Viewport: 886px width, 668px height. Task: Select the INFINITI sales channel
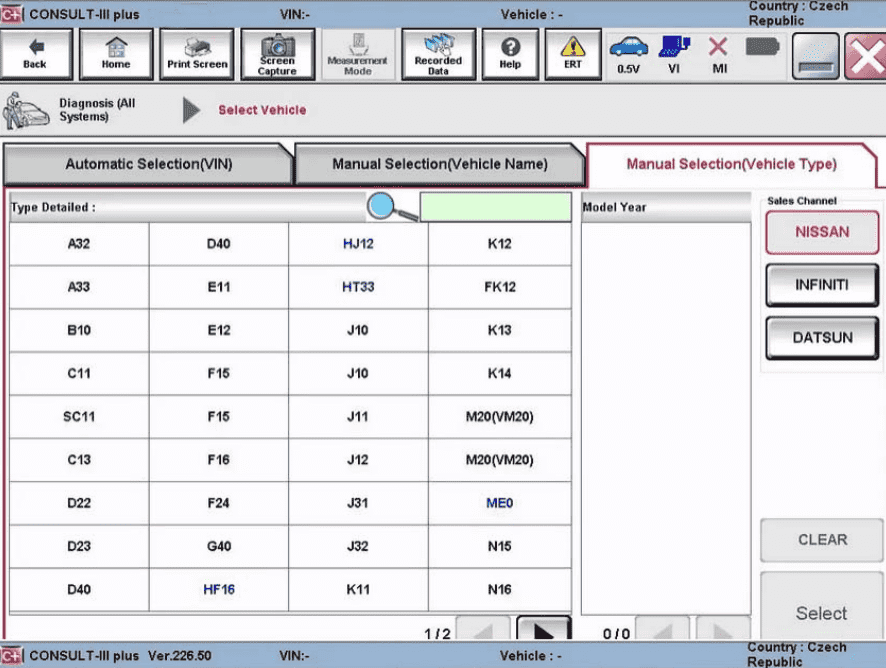pos(822,285)
